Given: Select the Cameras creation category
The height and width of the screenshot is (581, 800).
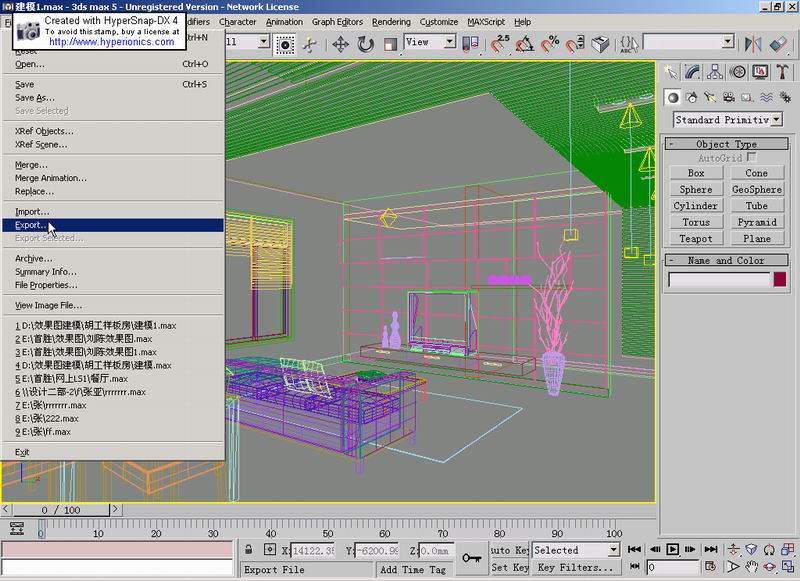Looking at the screenshot, I should [x=729, y=97].
